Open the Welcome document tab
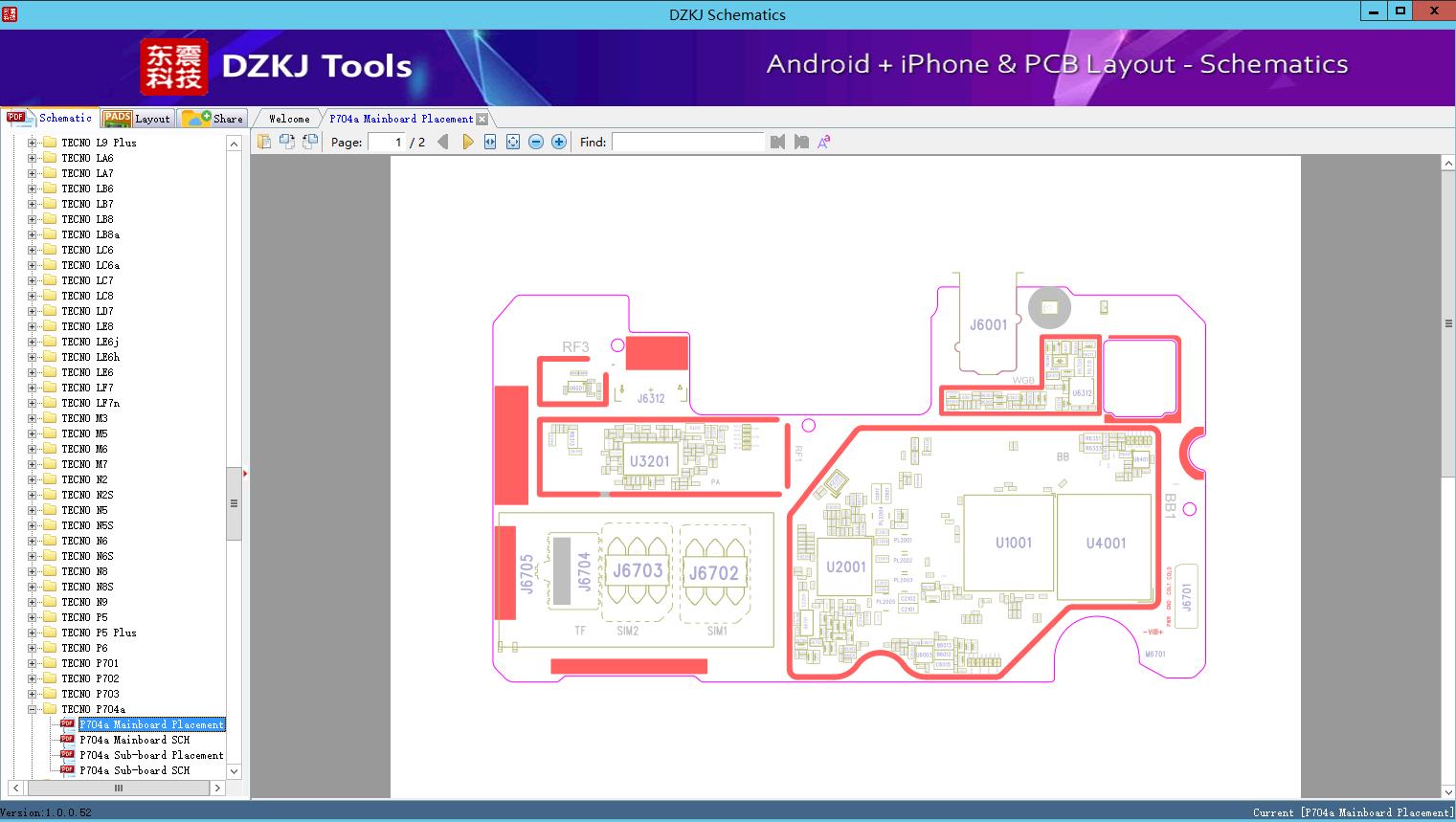The width and height of the screenshot is (1456, 822). (x=288, y=119)
